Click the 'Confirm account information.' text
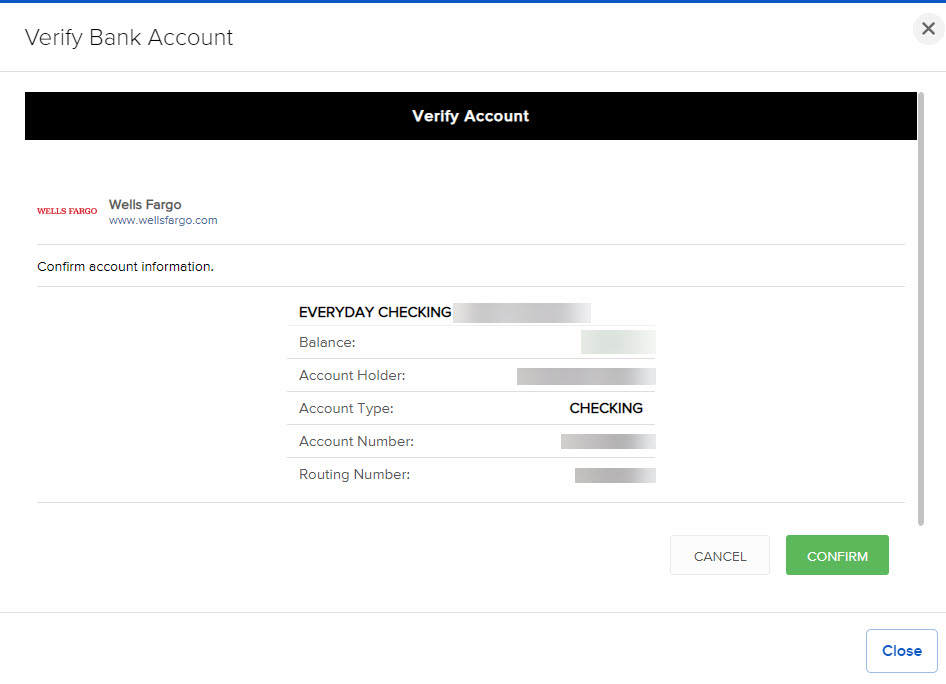Viewport: 946px width, 684px height. [x=125, y=267]
